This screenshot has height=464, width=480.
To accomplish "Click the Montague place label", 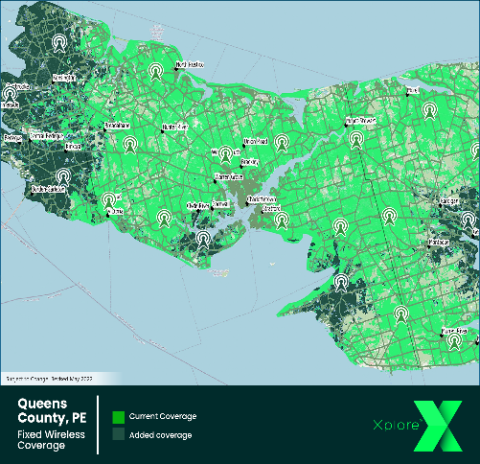I will coord(439,242).
